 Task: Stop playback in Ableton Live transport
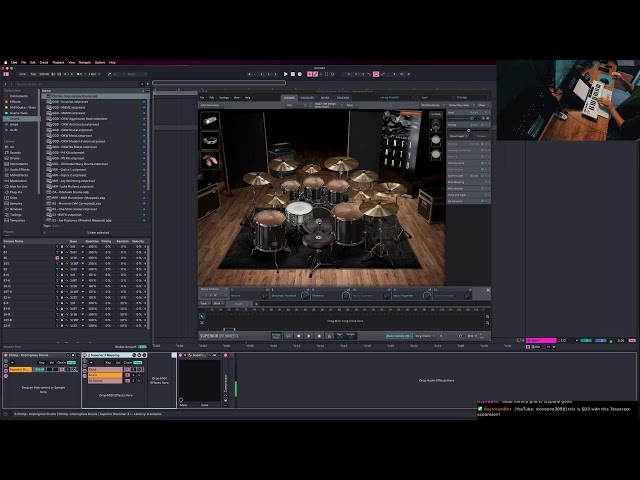[293, 74]
